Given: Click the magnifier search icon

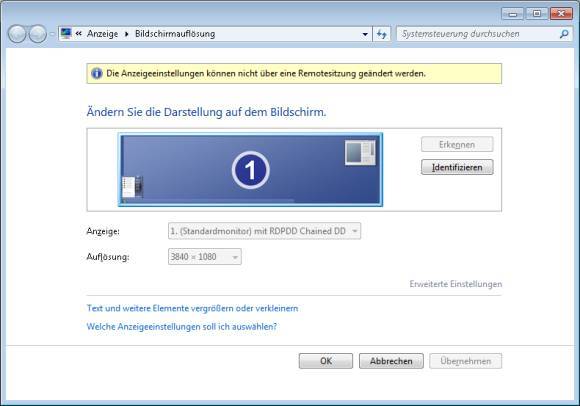Looking at the screenshot, I should 564,34.
